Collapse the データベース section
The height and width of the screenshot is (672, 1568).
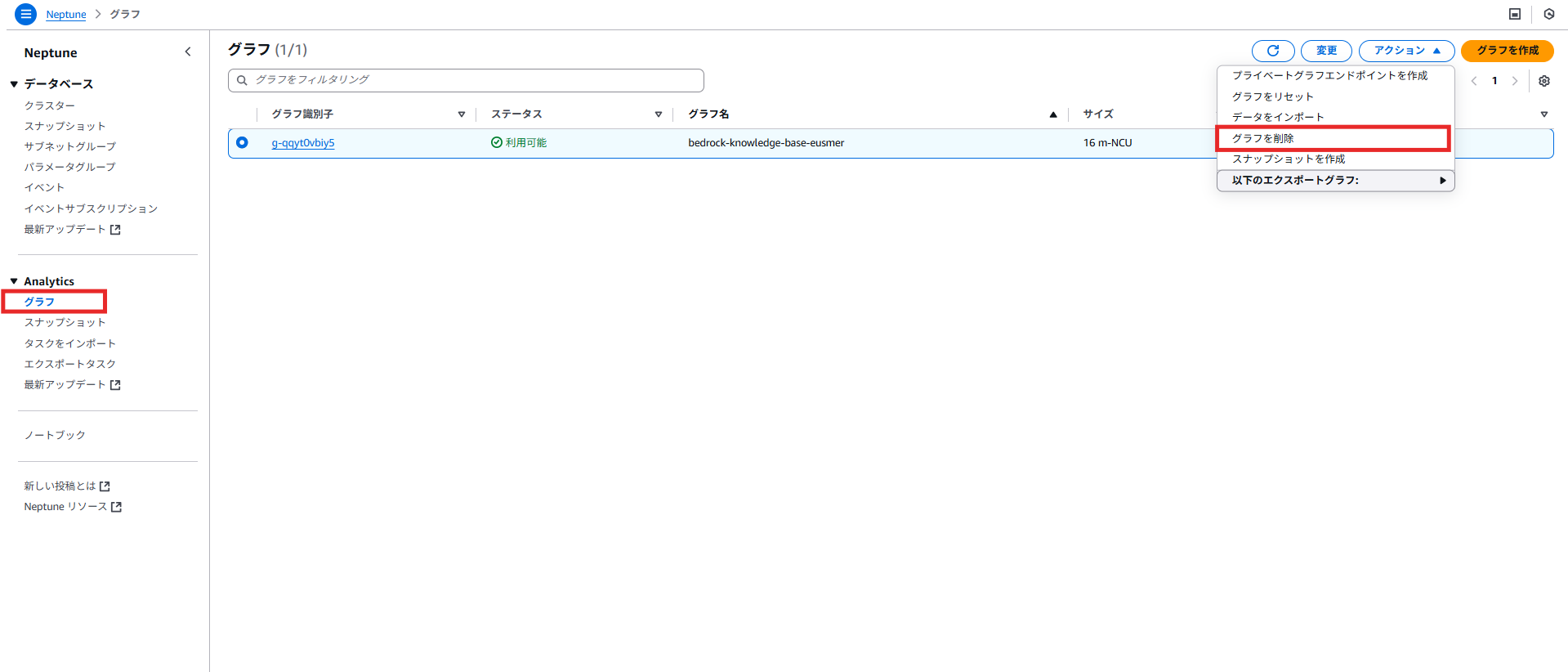pyautogui.click(x=14, y=84)
